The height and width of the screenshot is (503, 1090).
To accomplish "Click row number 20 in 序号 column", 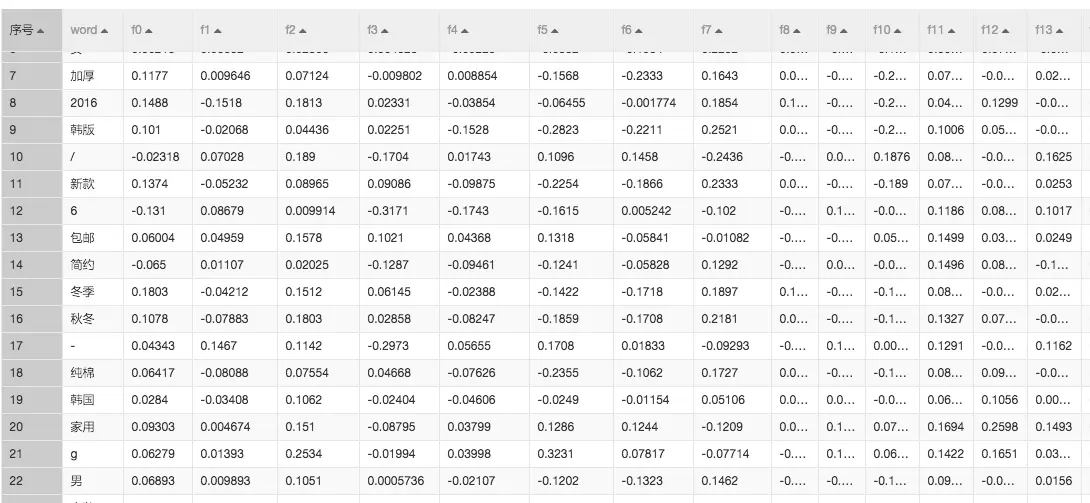I will tap(15, 427).
